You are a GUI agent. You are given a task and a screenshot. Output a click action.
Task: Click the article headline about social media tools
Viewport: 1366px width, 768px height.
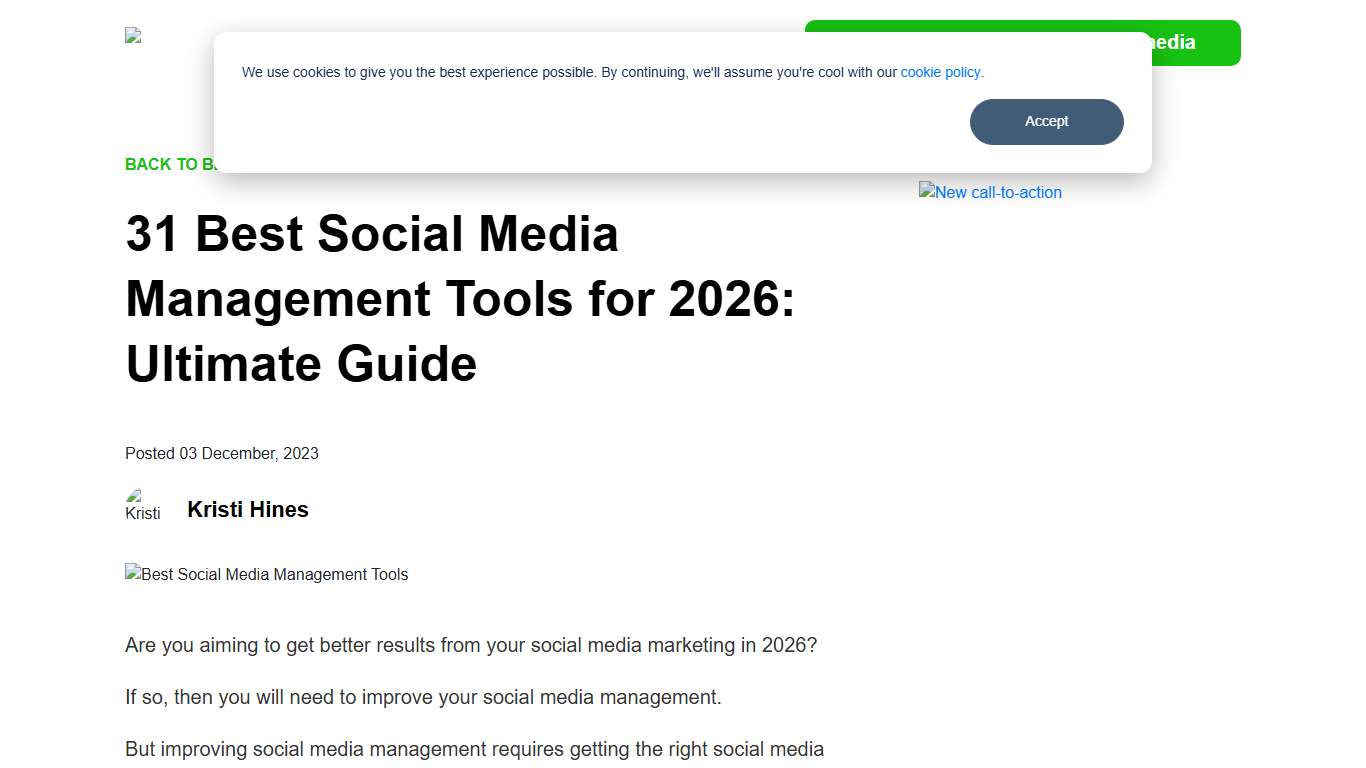460,299
